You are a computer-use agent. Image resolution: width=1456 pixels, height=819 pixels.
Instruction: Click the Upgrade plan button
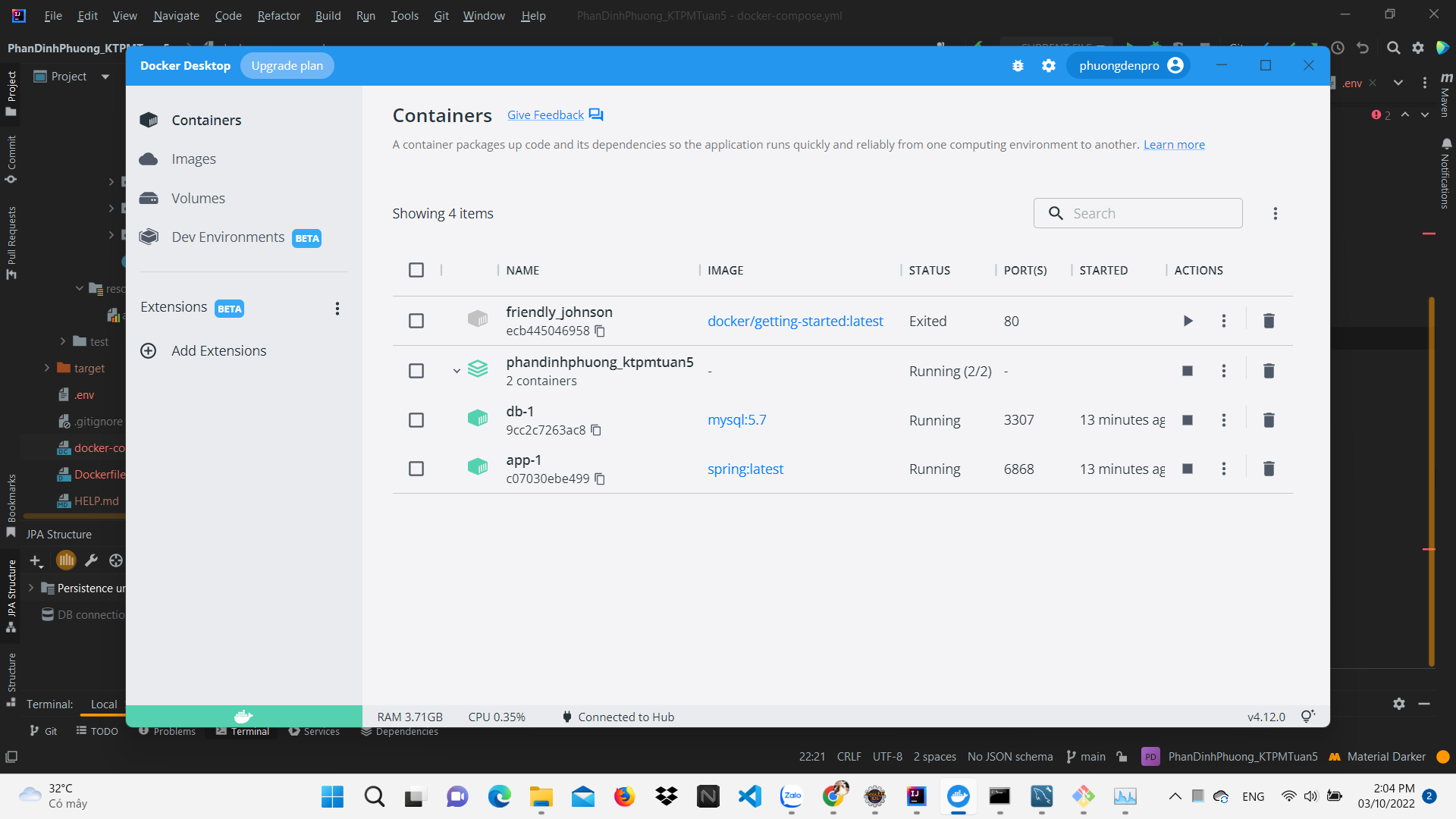coord(287,65)
